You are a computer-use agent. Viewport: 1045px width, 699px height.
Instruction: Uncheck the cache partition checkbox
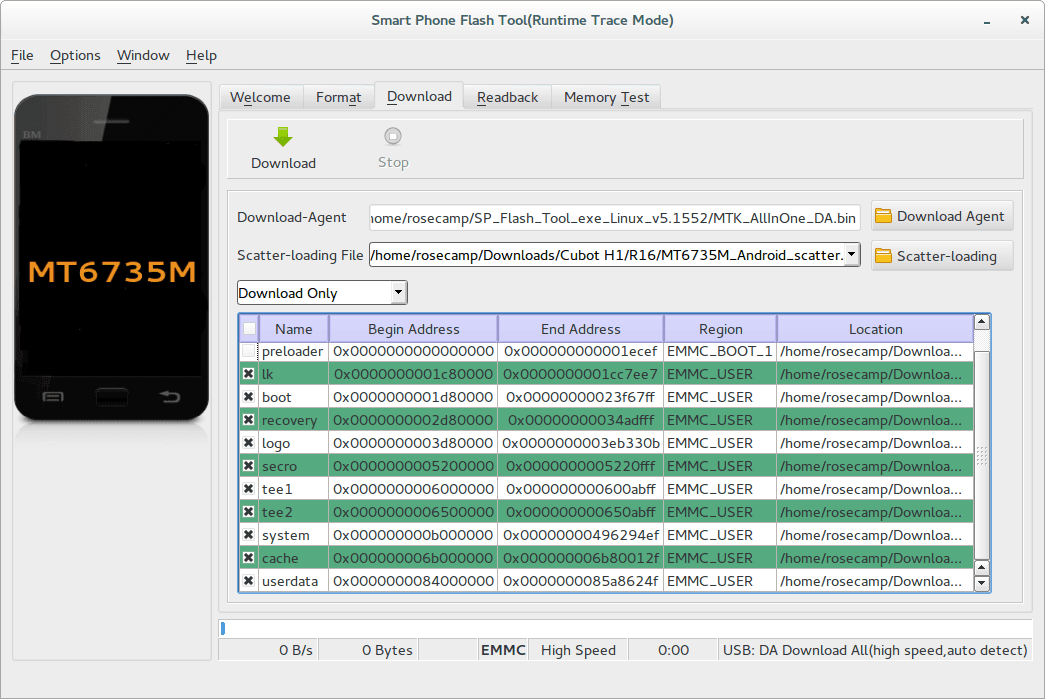pos(249,558)
